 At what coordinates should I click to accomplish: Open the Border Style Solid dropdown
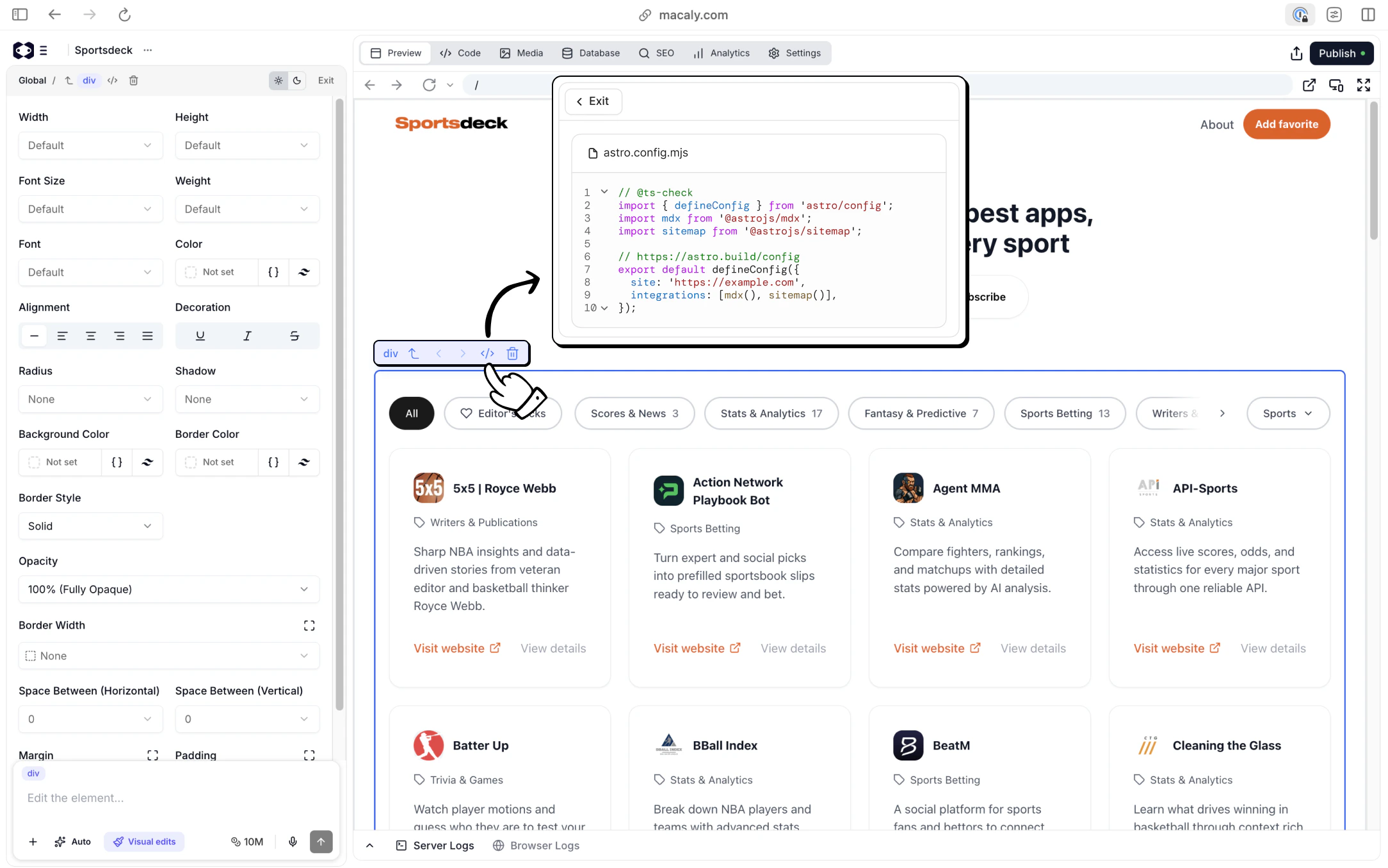point(90,526)
